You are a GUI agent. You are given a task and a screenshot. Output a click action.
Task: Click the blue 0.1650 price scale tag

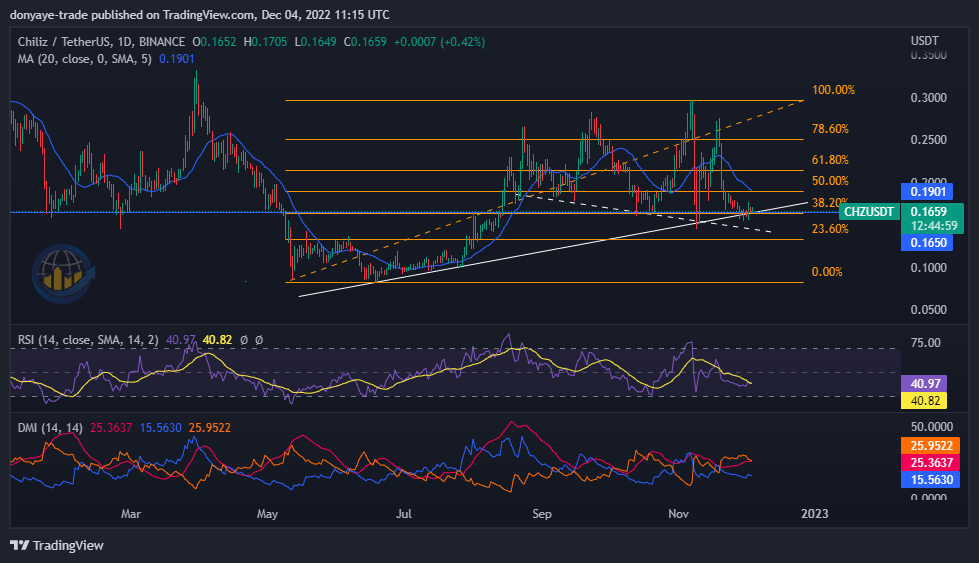927,243
